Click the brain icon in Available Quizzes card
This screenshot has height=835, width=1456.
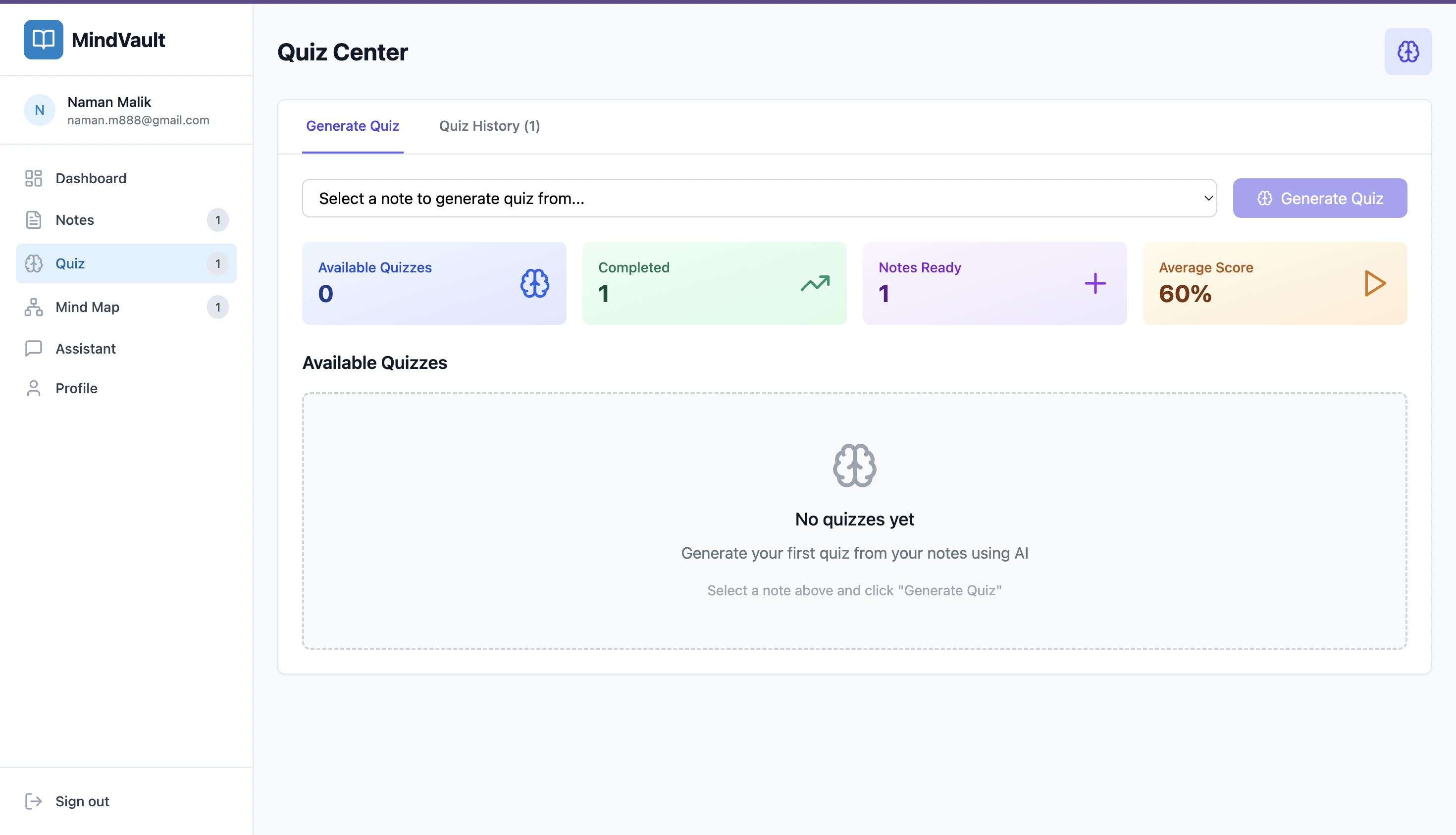(534, 283)
